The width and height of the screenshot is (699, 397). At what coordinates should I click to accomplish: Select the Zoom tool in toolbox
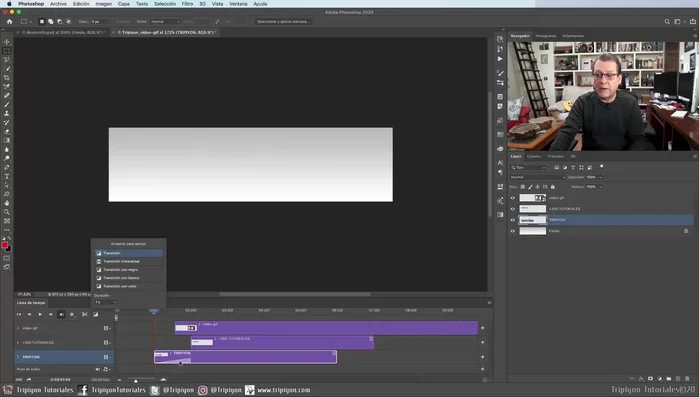pyautogui.click(x=7, y=212)
